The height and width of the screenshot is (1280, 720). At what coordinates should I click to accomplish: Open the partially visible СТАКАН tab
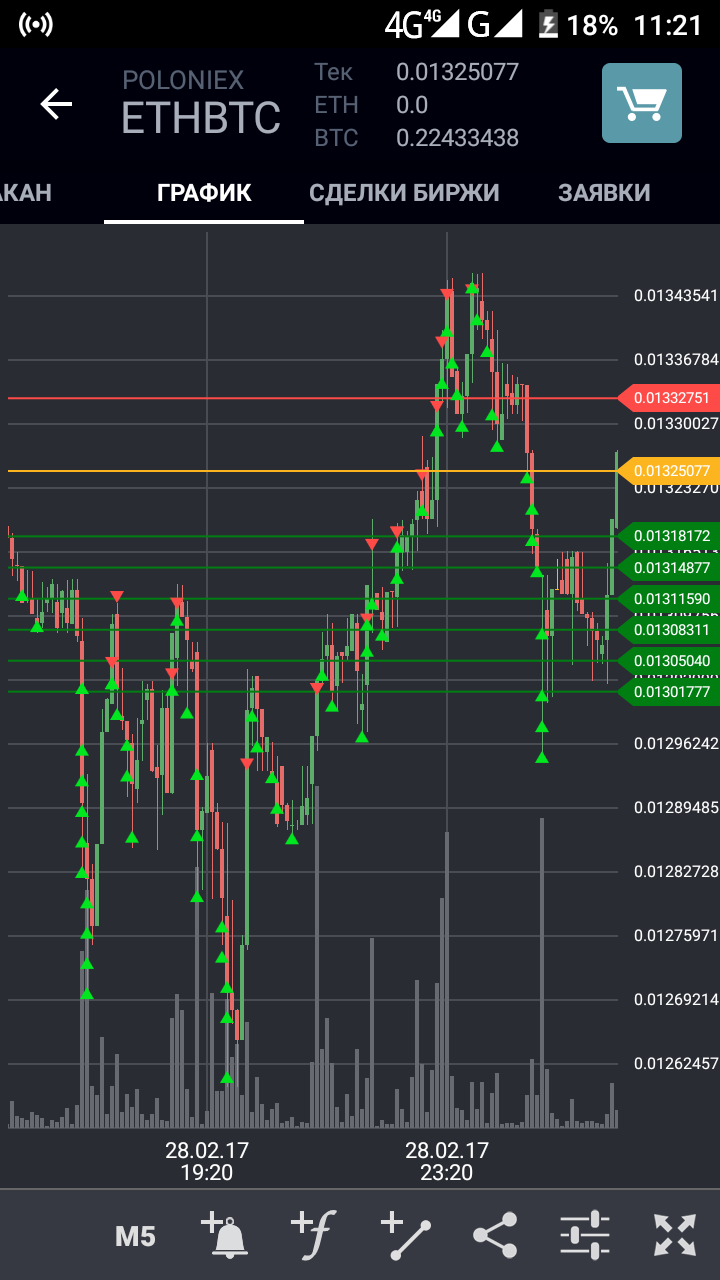click(25, 193)
